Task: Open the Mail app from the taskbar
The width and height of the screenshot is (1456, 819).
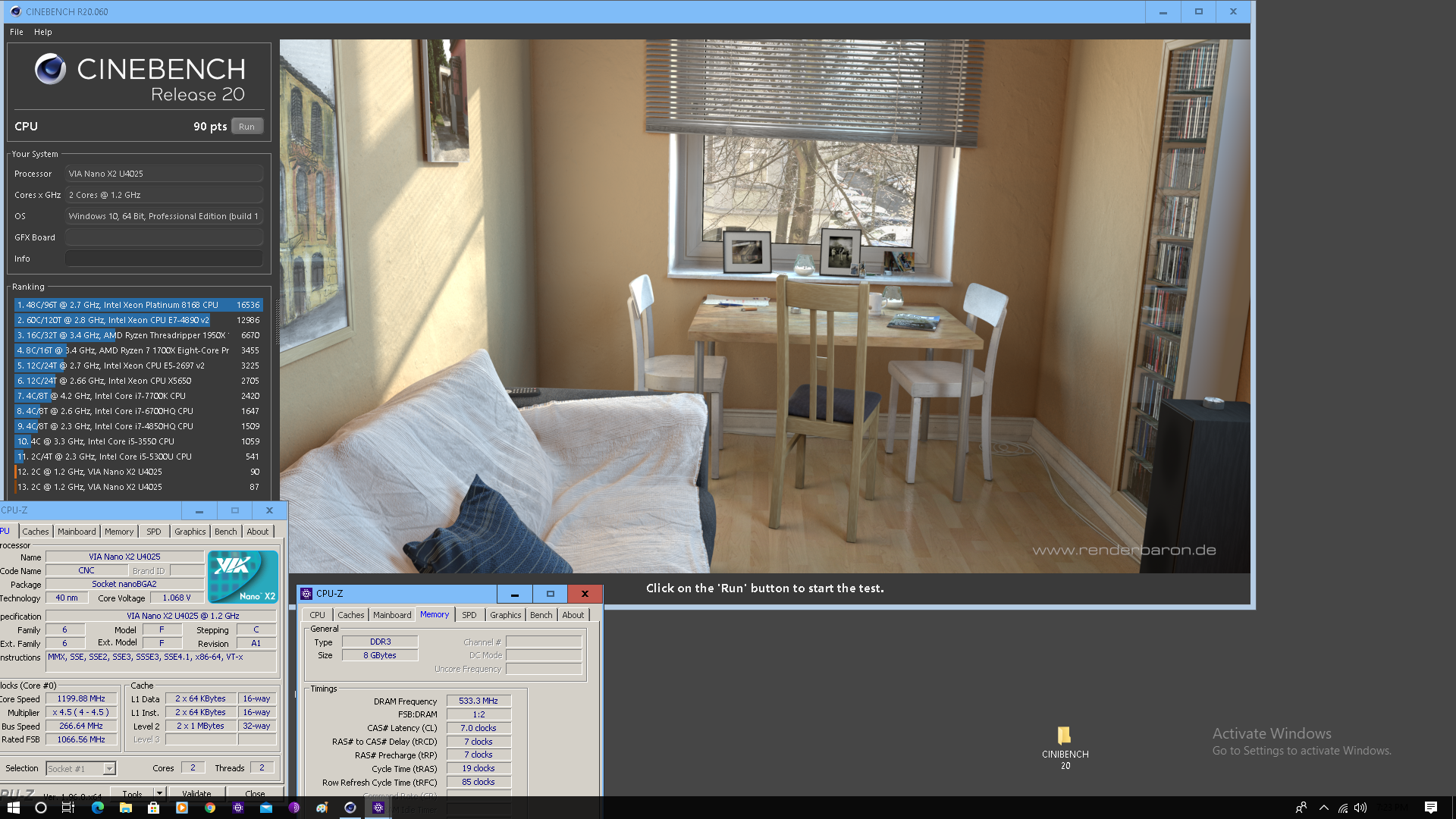Action: click(x=266, y=808)
